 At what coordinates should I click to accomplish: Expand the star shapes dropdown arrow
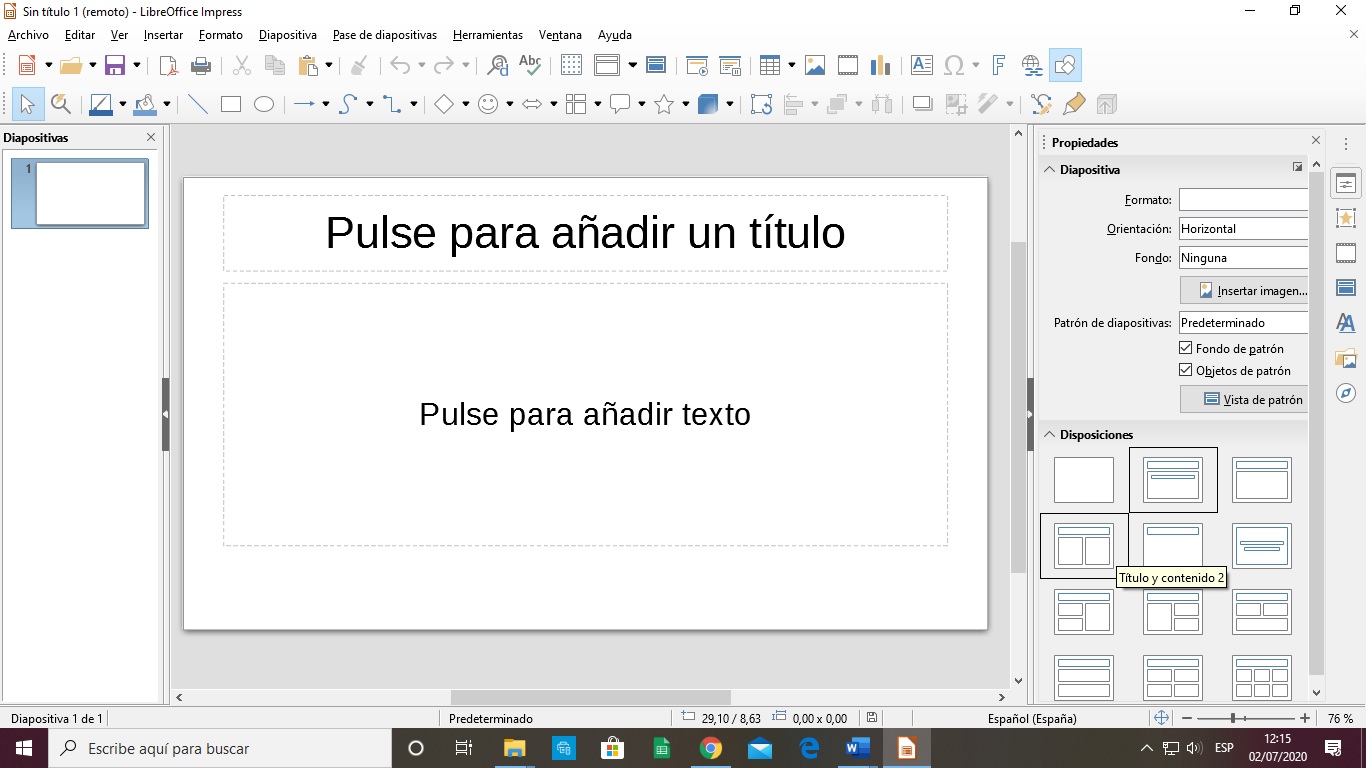point(685,104)
